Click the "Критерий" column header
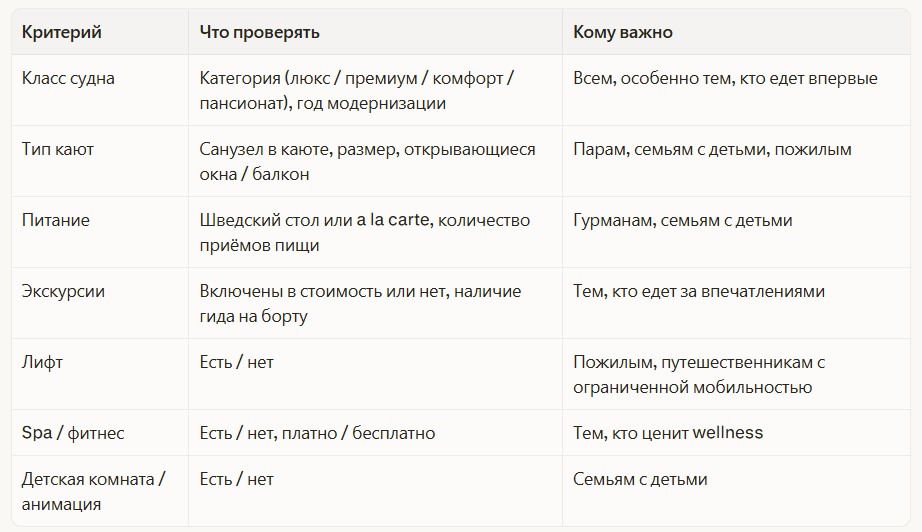This screenshot has height=532, width=922. (x=62, y=33)
